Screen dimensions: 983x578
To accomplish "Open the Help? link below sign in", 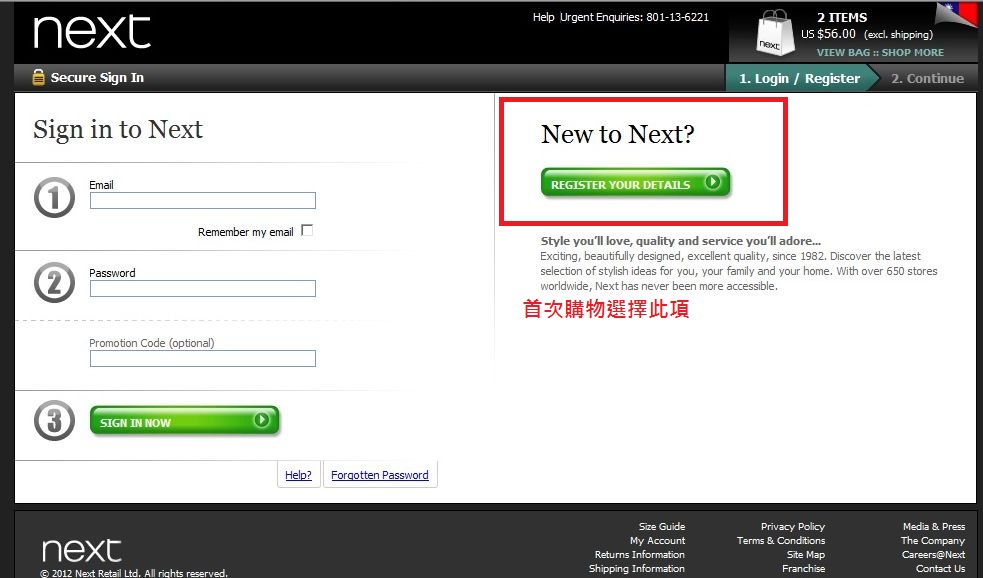I will (298, 475).
